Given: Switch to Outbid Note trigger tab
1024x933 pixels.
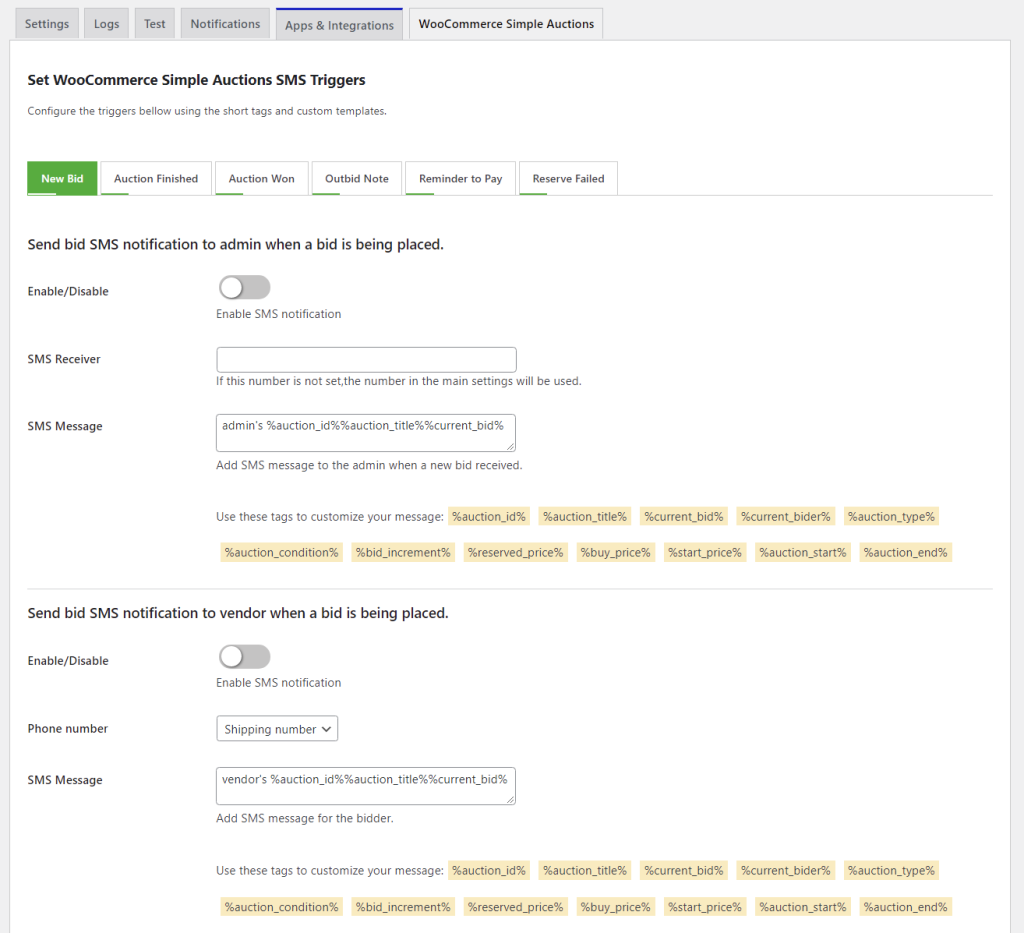Looking at the screenshot, I should (357, 178).
